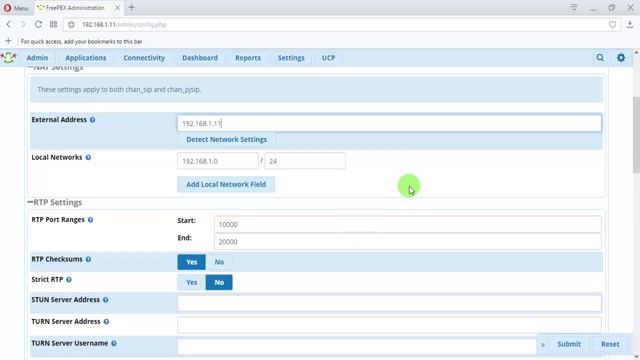Open the tab menu icon near window controls

tap(574, 7)
